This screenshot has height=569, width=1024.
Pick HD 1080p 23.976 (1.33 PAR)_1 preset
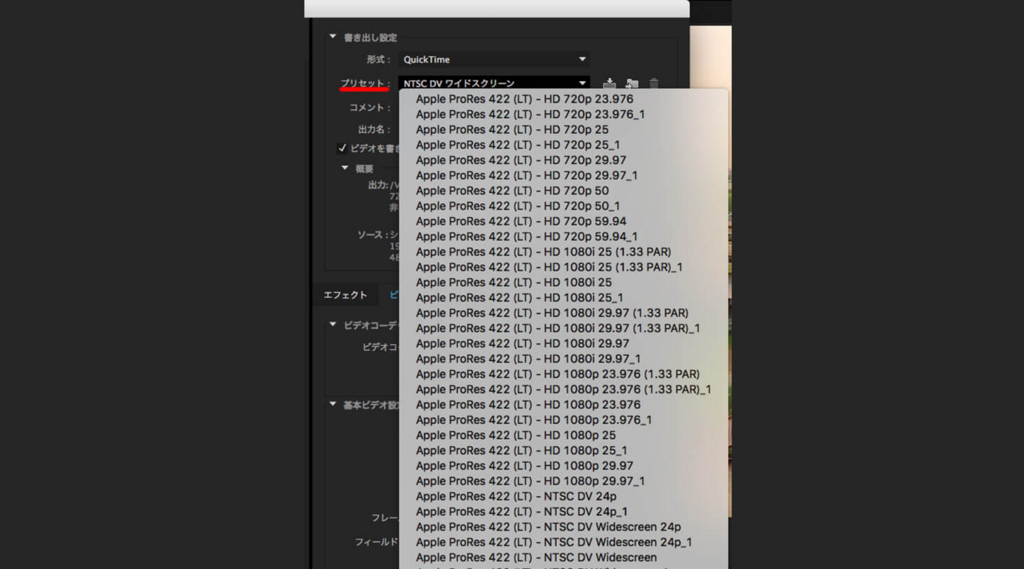pos(564,389)
